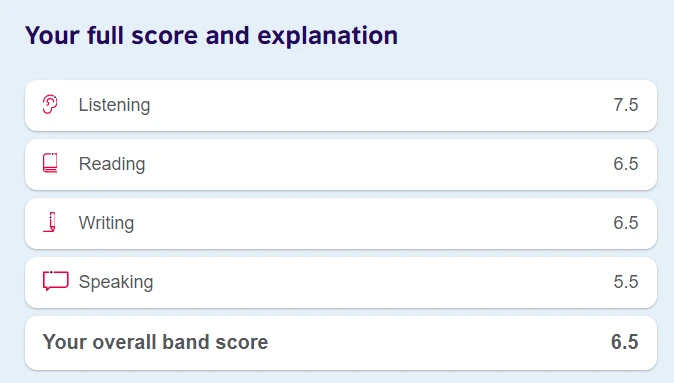Select the Listening label text
The height and width of the screenshot is (383, 674).
[114, 105]
